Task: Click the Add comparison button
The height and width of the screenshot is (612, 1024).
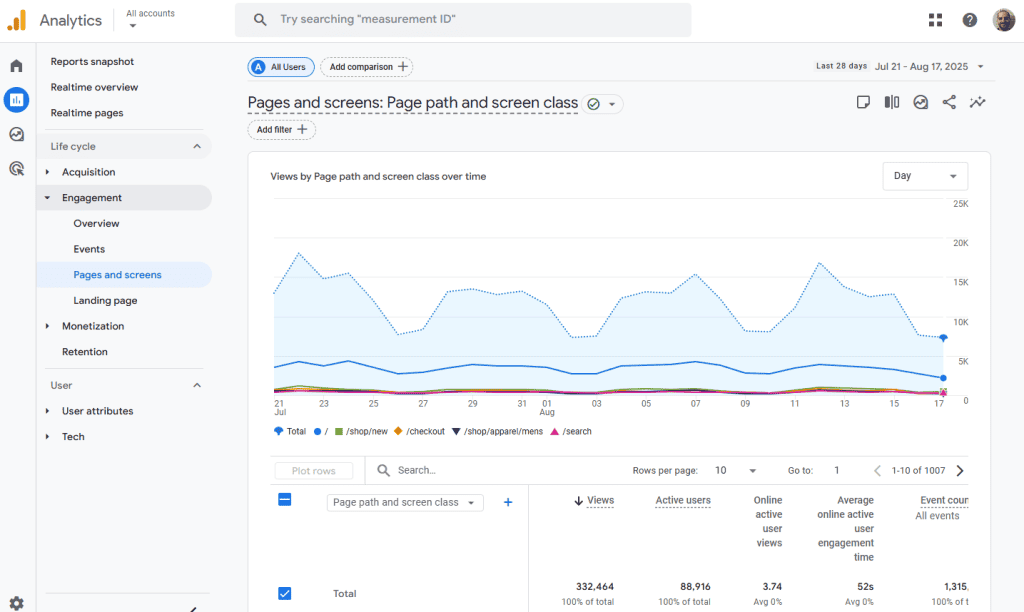Action: [366, 67]
